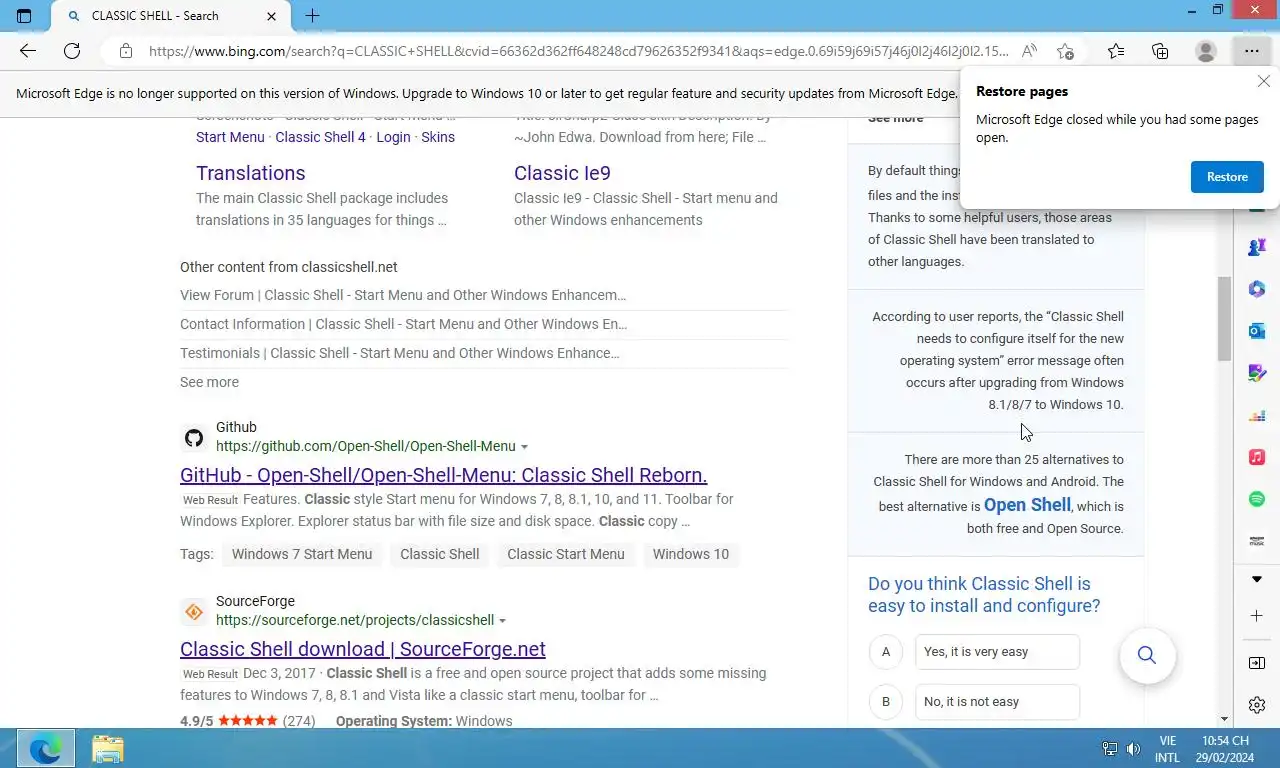Open a new tab with plus button

(312, 16)
